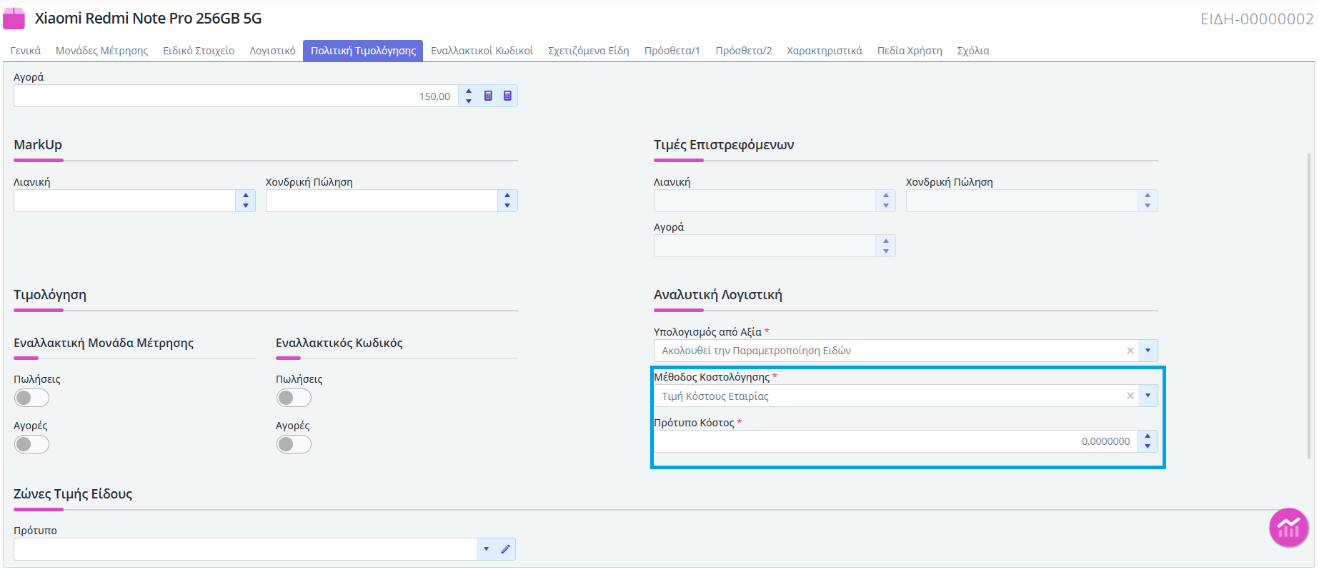Open the Πρόσθετα/2 tab

(744, 50)
